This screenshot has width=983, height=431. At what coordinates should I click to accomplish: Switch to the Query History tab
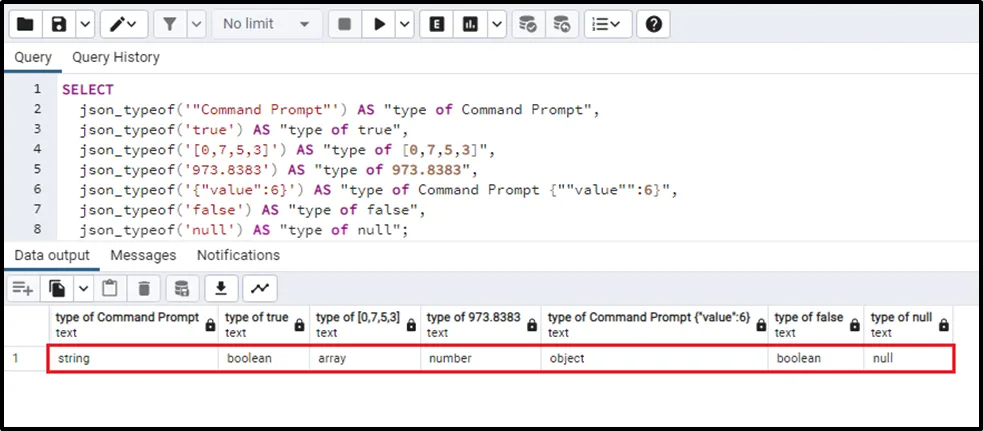point(115,58)
